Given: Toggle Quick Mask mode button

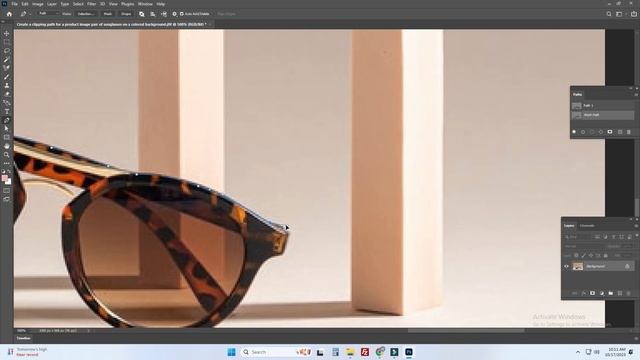Looking at the screenshot, I should click(7, 190).
